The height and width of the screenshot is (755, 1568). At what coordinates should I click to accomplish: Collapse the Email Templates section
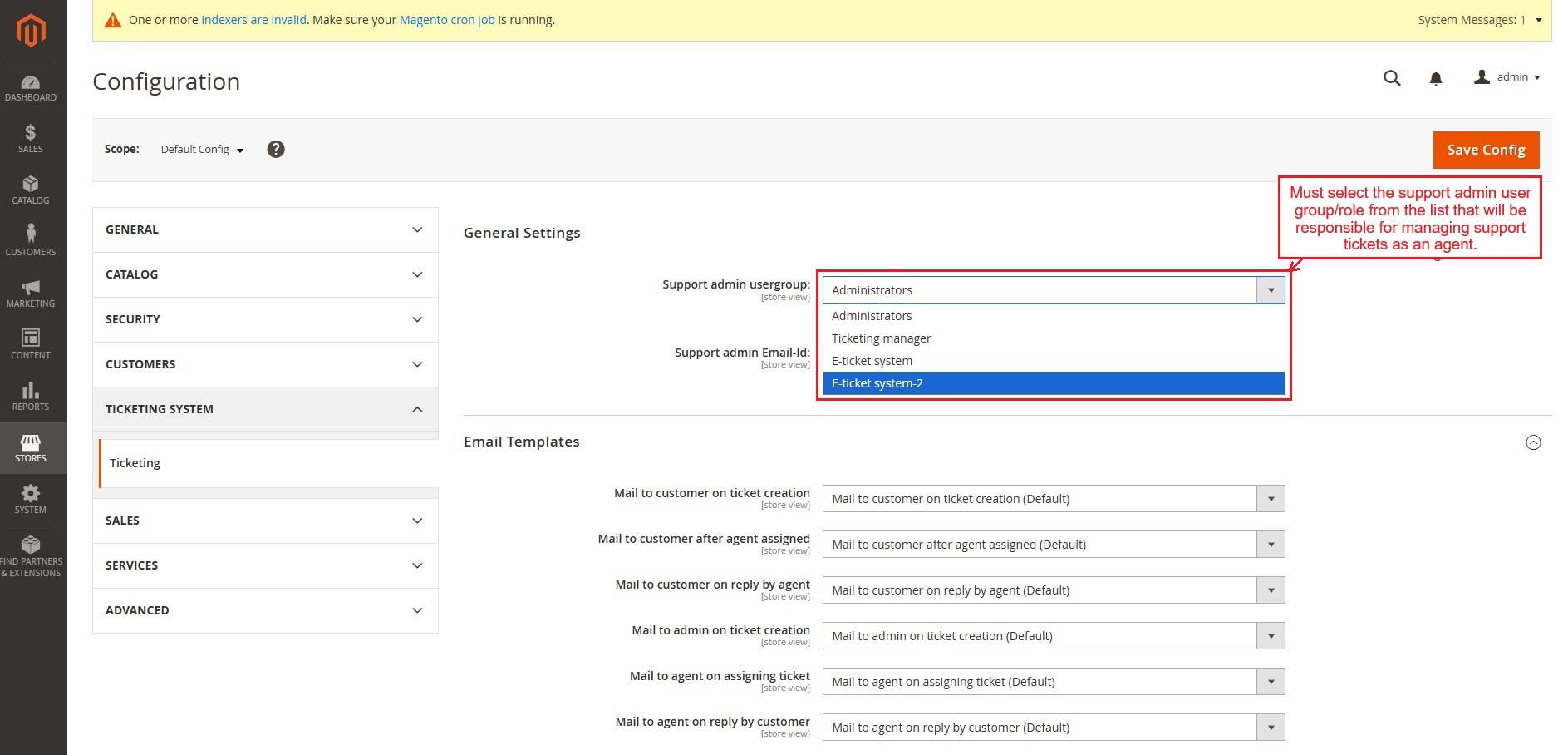pos(1533,442)
